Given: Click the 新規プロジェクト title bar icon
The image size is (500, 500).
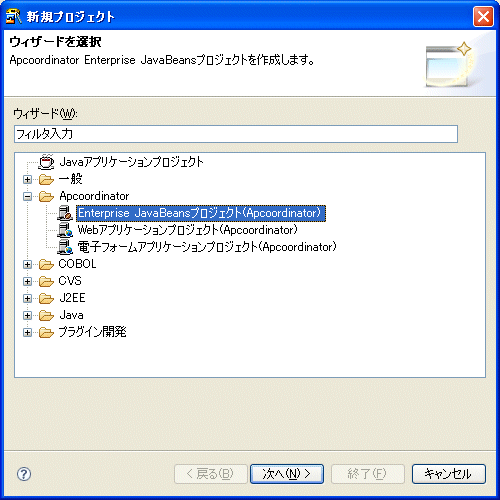Looking at the screenshot, I should point(14,17).
